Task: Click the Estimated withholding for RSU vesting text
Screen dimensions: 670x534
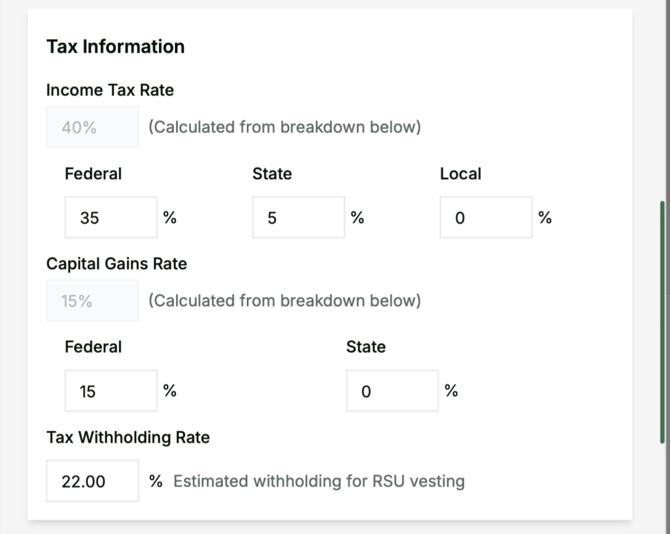Action: 318,481
